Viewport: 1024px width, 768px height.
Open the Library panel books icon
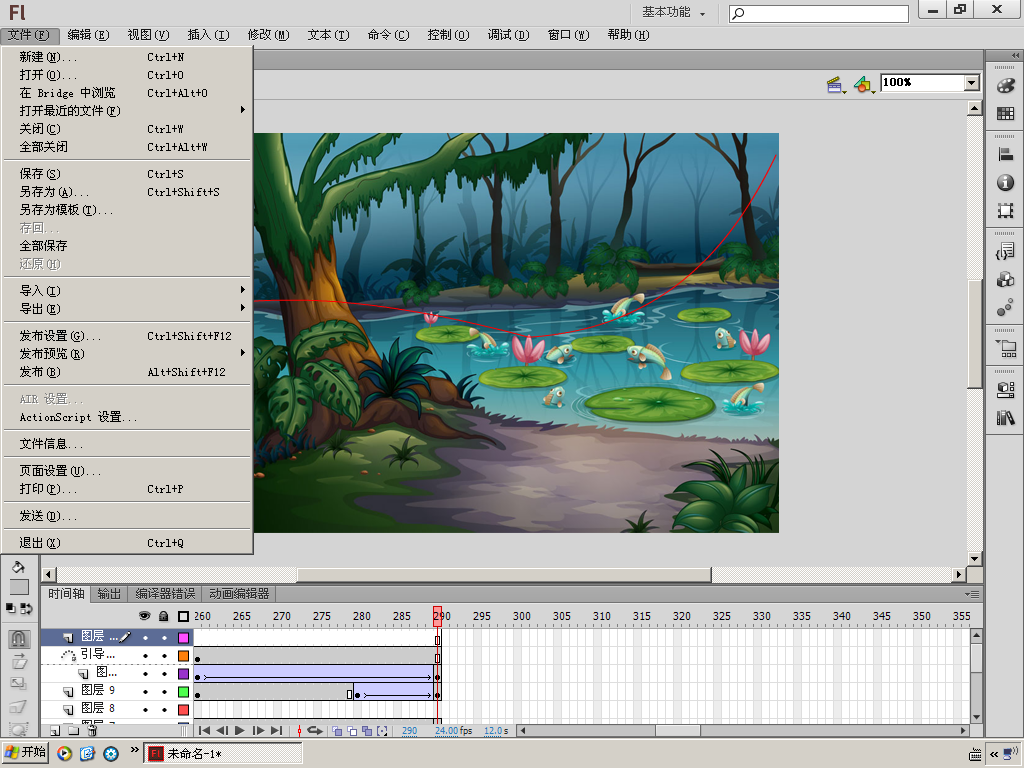1005,417
